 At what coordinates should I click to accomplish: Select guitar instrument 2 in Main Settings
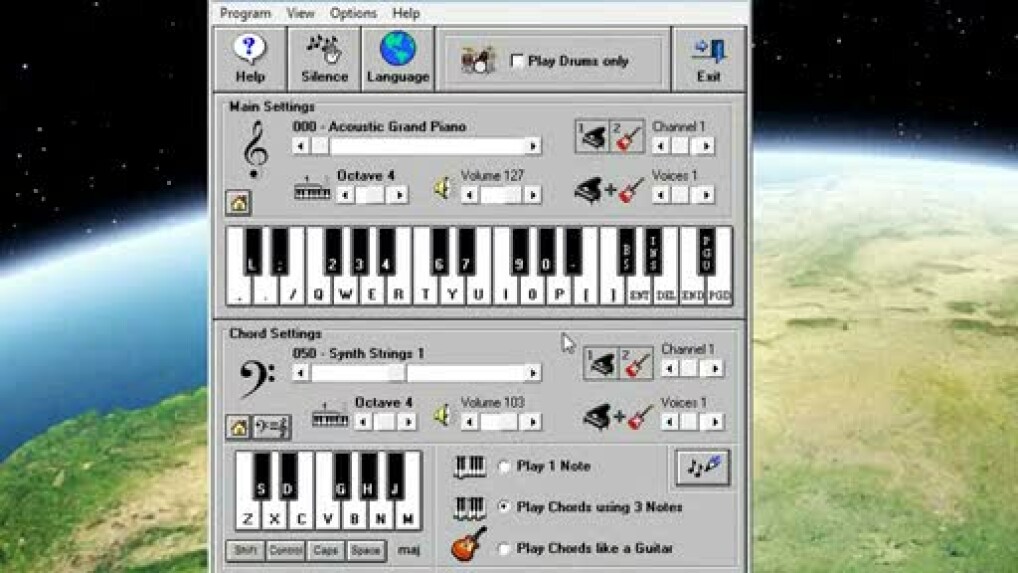tap(628, 138)
